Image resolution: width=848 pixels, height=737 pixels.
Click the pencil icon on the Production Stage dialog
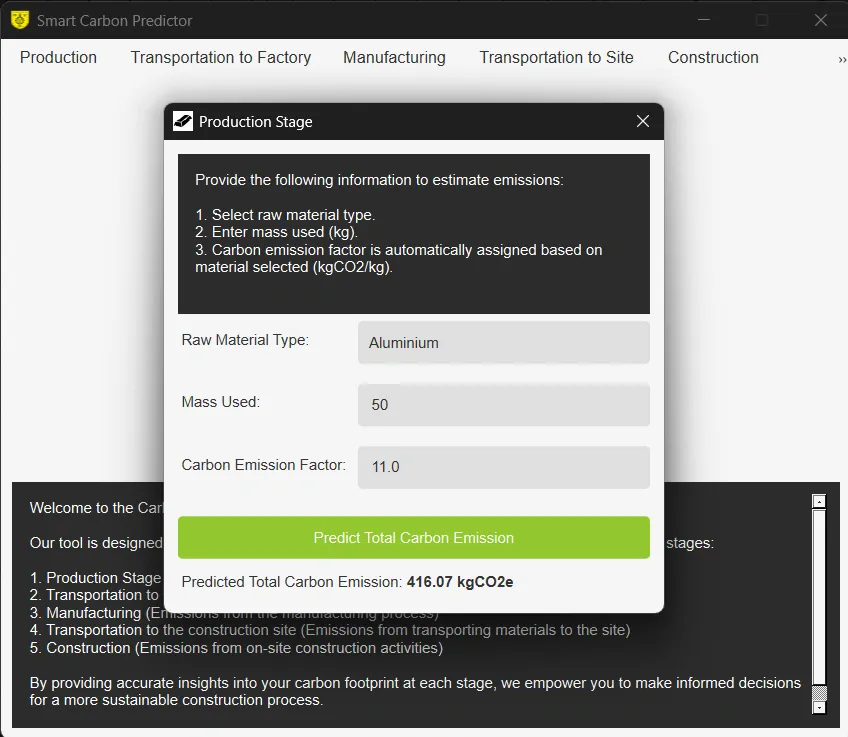click(183, 121)
